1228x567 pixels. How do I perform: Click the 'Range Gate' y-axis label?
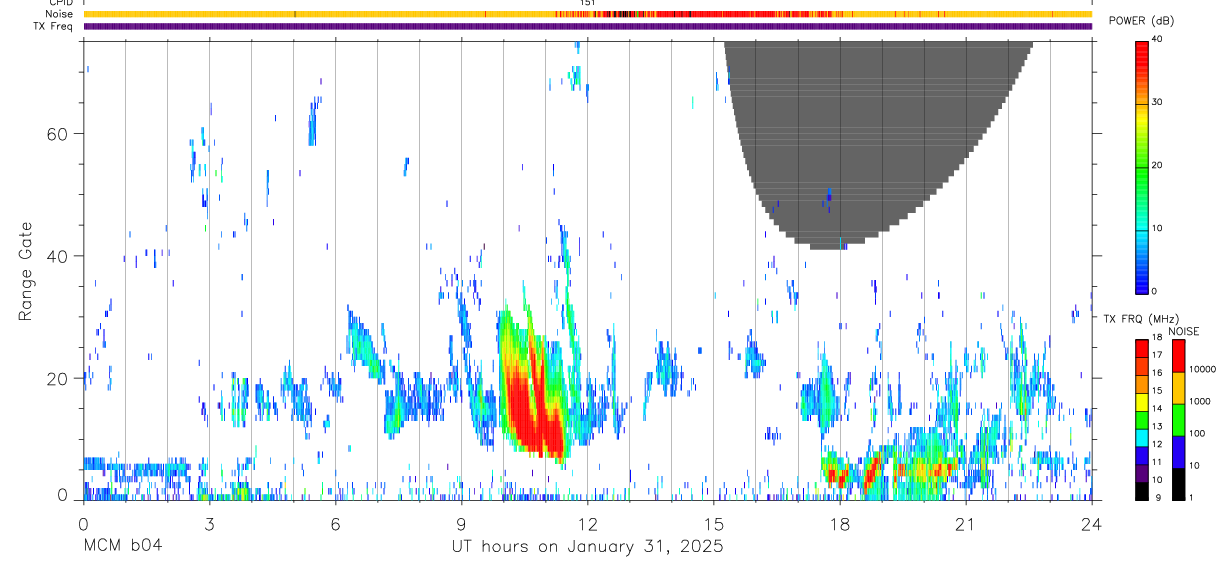pos(27,271)
